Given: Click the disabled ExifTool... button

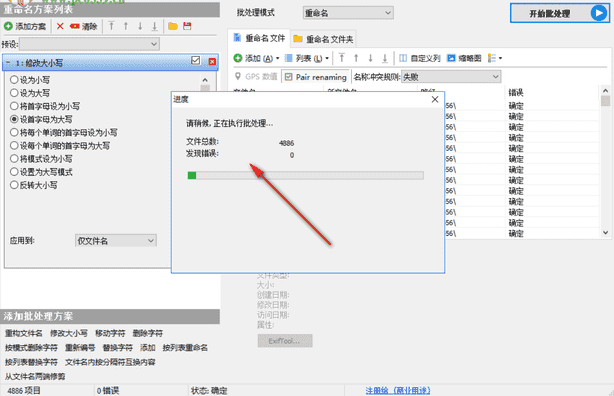Looking at the screenshot, I should coord(285,340).
